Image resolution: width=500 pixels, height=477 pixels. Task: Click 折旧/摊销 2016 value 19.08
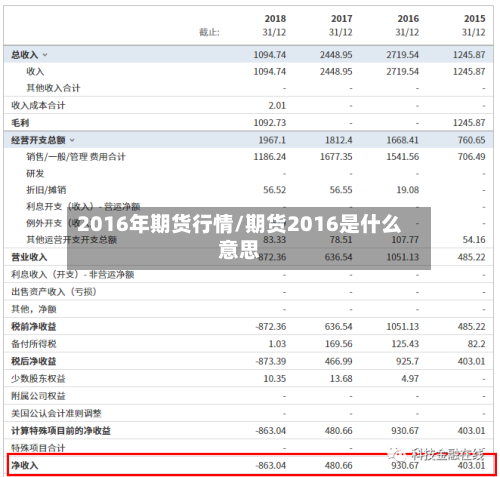[407, 190]
